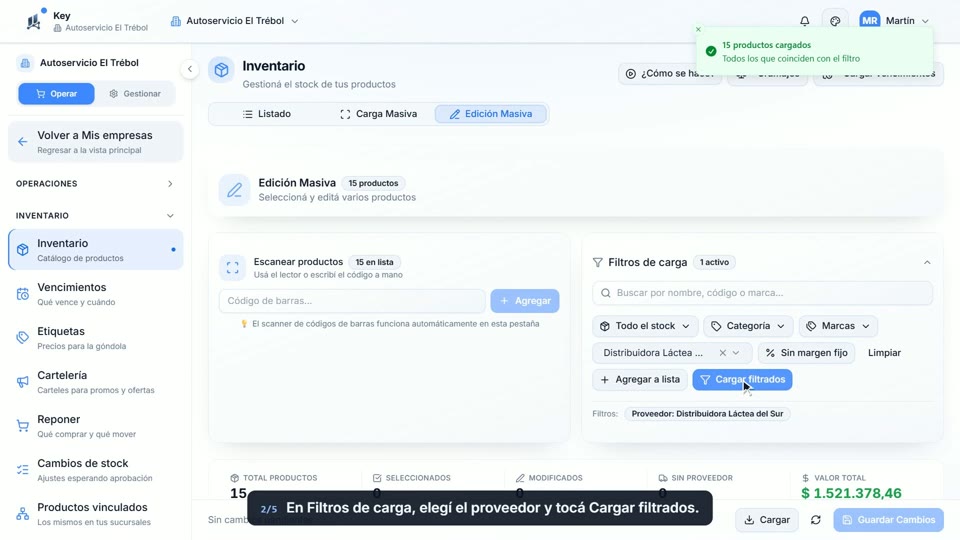The height and width of the screenshot is (540, 960).
Task: Open the Martín user menu
Action: pyautogui.click(x=894, y=21)
